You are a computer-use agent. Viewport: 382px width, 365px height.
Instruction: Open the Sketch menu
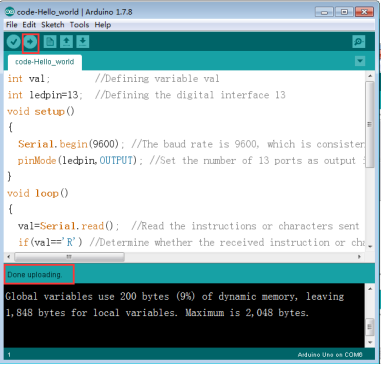(x=53, y=25)
